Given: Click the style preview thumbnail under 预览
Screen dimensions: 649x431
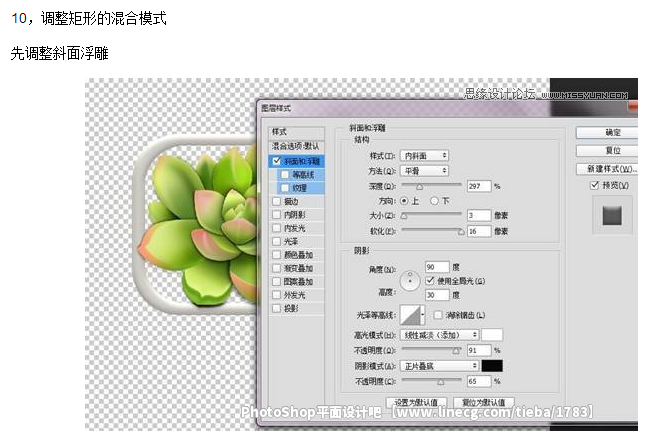Looking at the screenshot, I should 612,216.
